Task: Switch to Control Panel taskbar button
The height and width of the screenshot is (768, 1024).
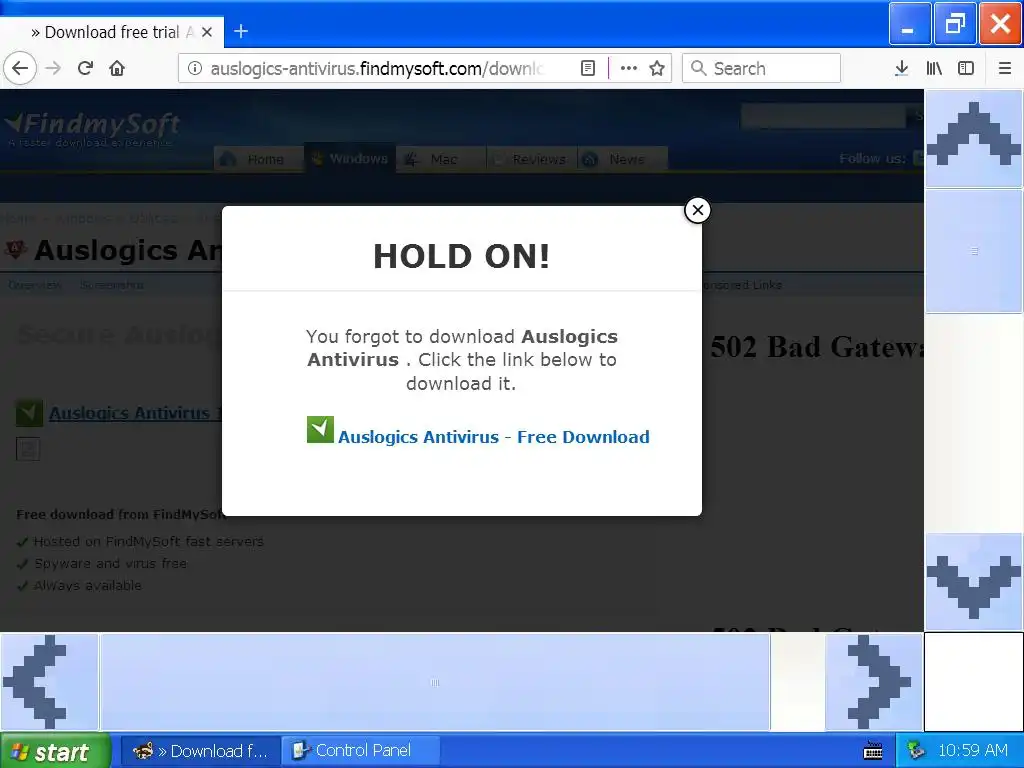Action: [x=361, y=751]
